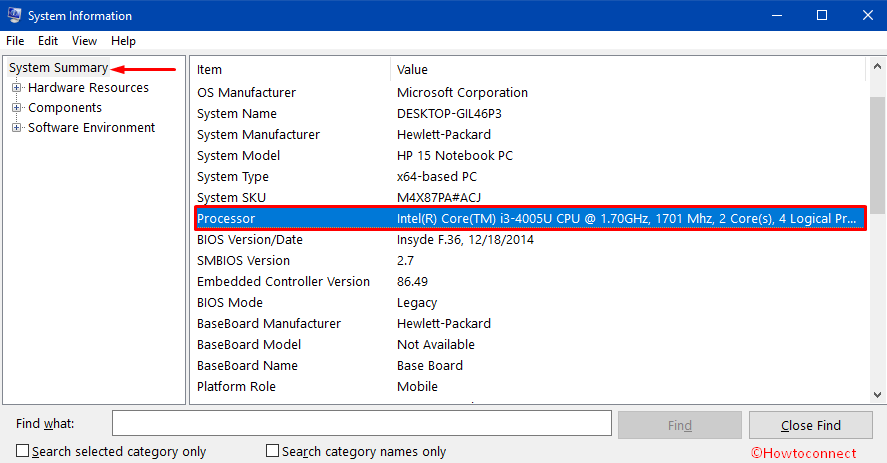
Task: Click the scrollbar down arrow
Action: click(x=877, y=396)
